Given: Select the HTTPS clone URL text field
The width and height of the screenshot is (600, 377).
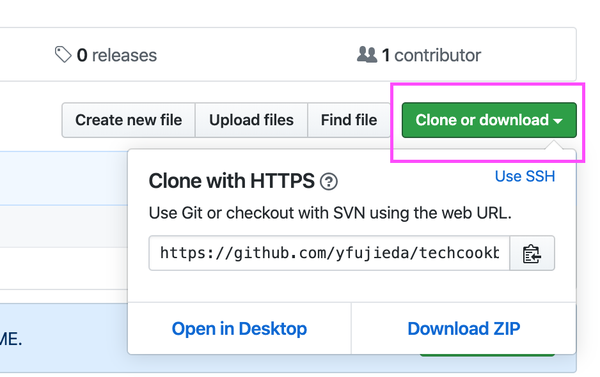Looking at the screenshot, I should click(329, 253).
